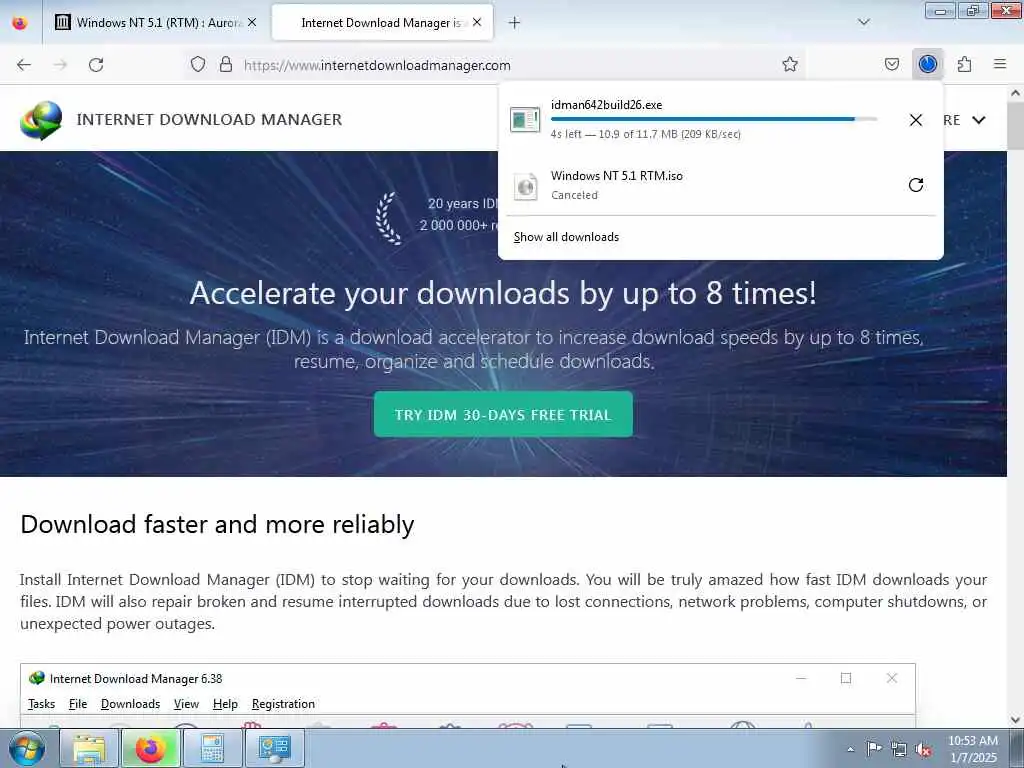1024x768 pixels.
Task: Open the Downloads menu in IDM screenshot
Action: pyautogui.click(x=131, y=703)
